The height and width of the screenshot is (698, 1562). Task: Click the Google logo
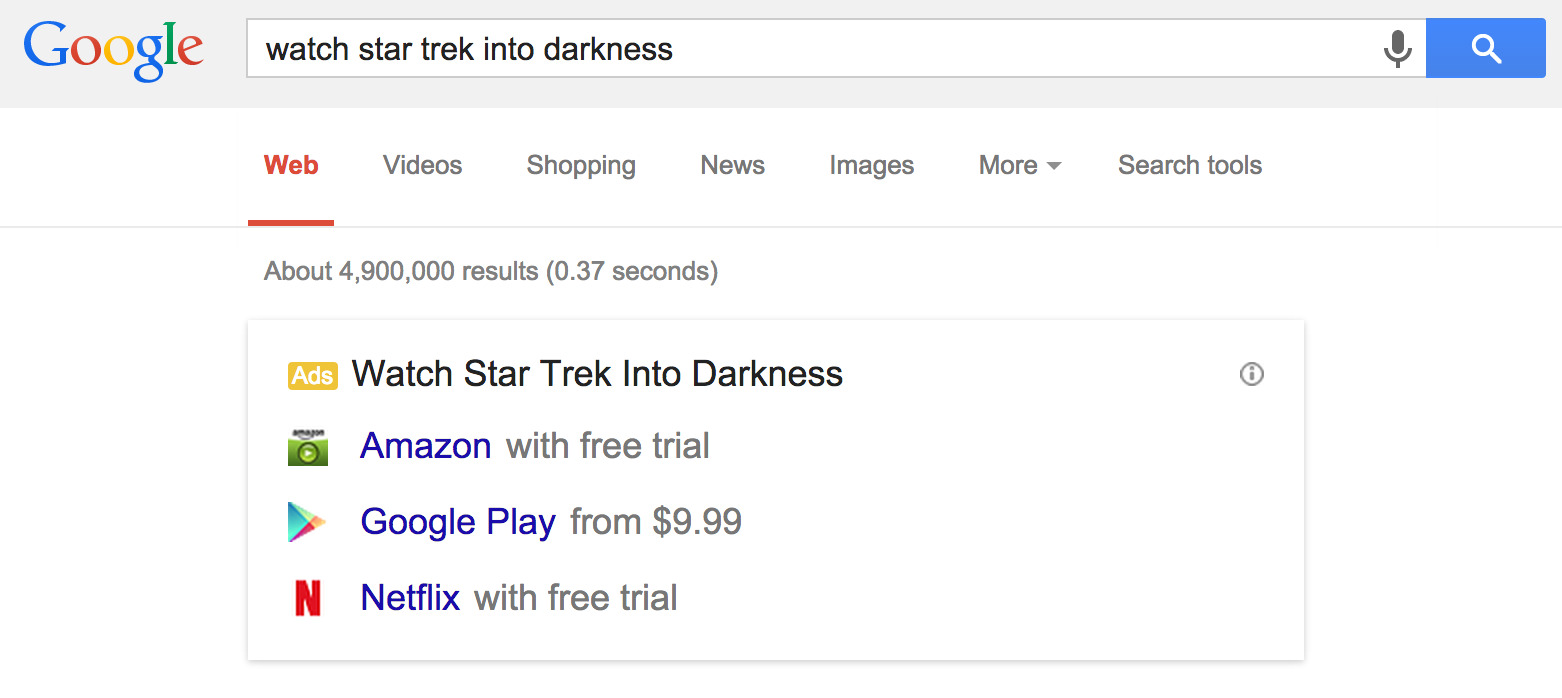113,50
